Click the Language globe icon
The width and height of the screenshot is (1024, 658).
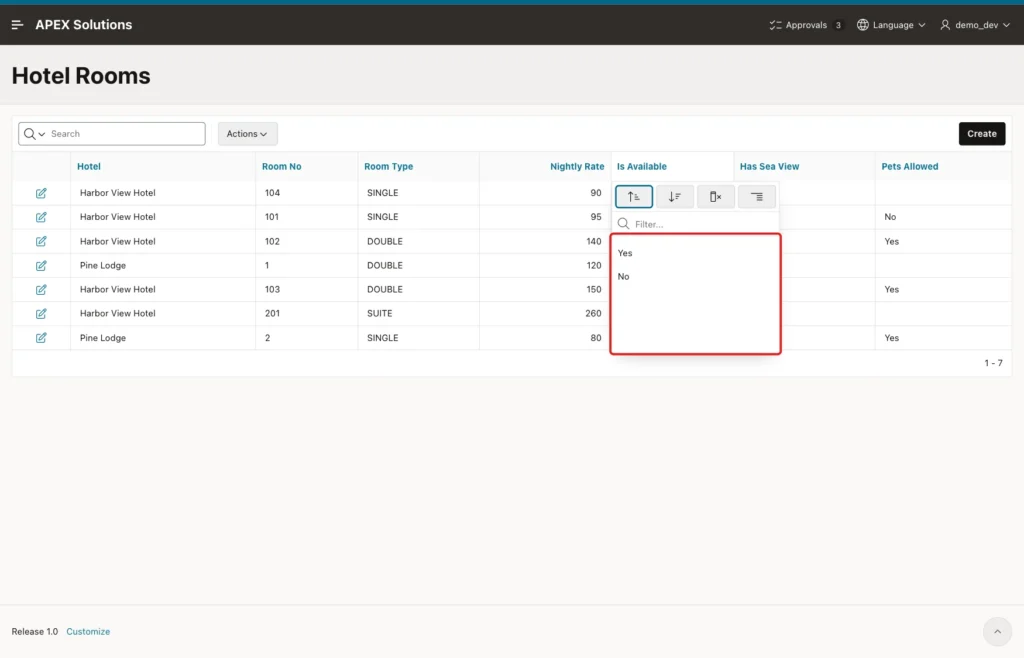pyautogui.click(x=863, y=25)
